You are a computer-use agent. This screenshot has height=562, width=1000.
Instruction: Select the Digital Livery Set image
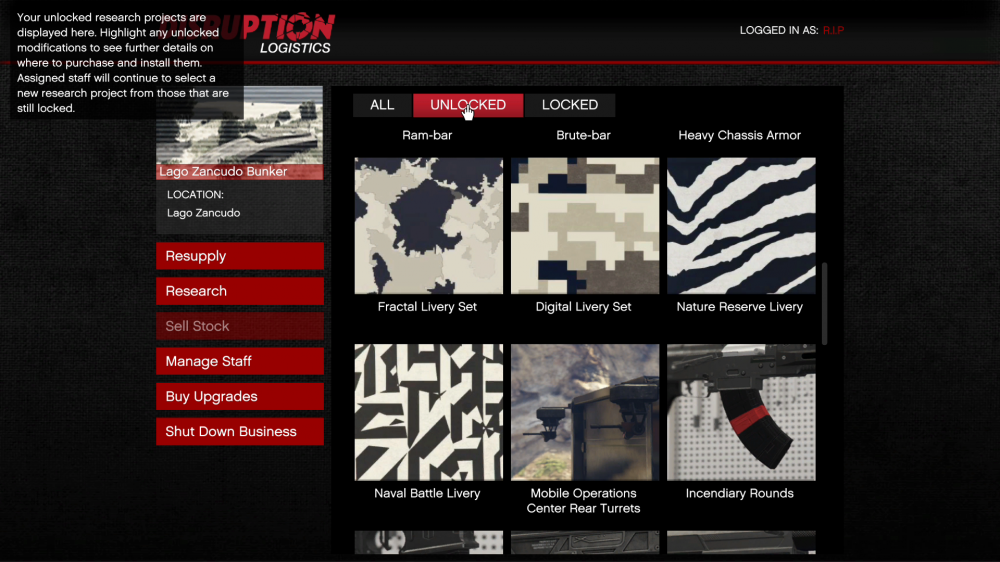pos(585,226)
